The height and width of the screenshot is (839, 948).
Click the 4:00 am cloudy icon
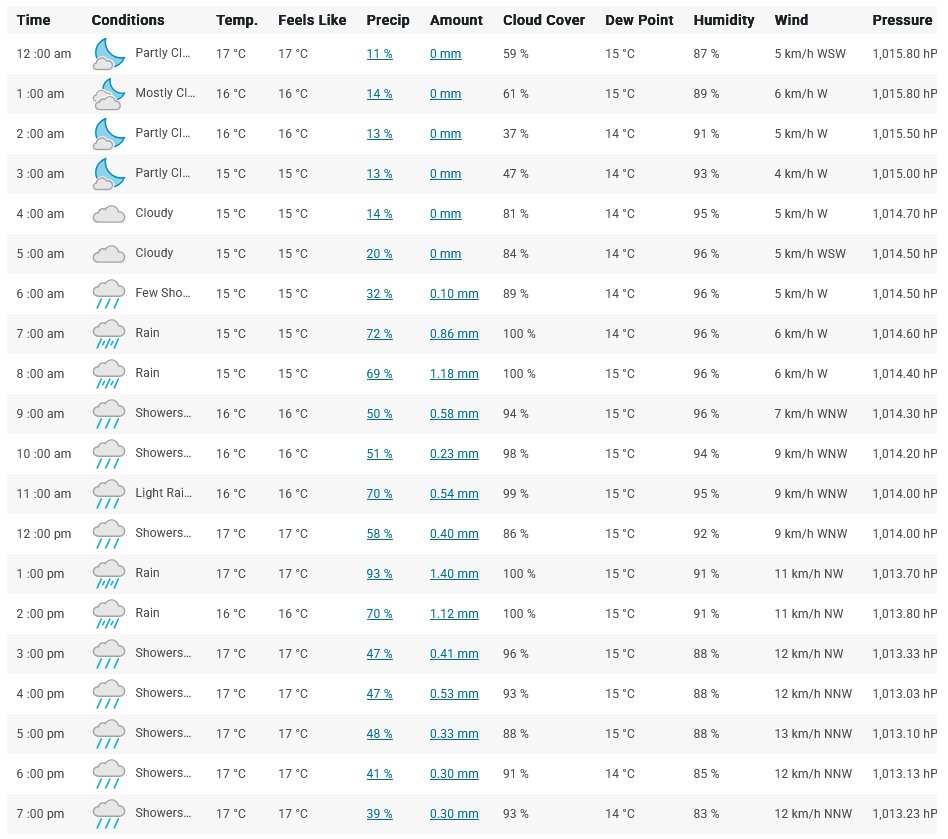coord(109,214)
